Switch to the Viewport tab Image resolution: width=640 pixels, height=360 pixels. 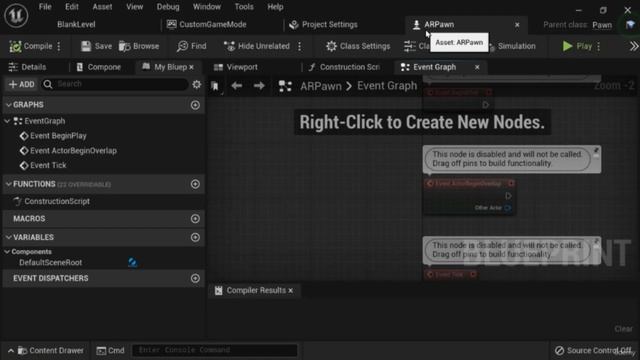pyautogui.click(x=236, y=67)
